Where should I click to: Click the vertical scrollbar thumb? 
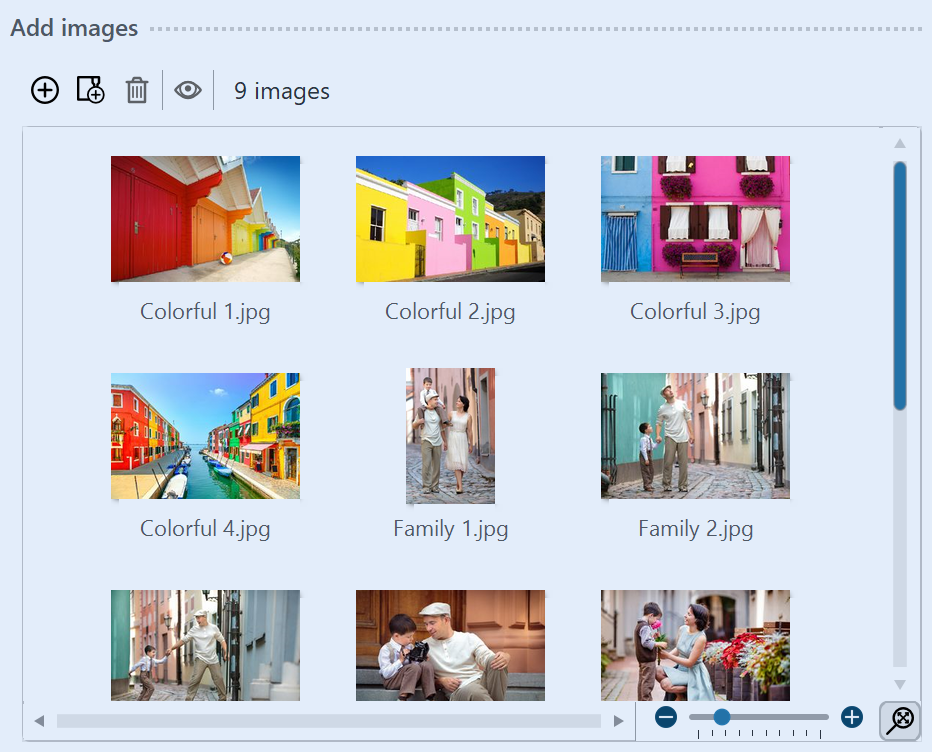pos(900,285)
